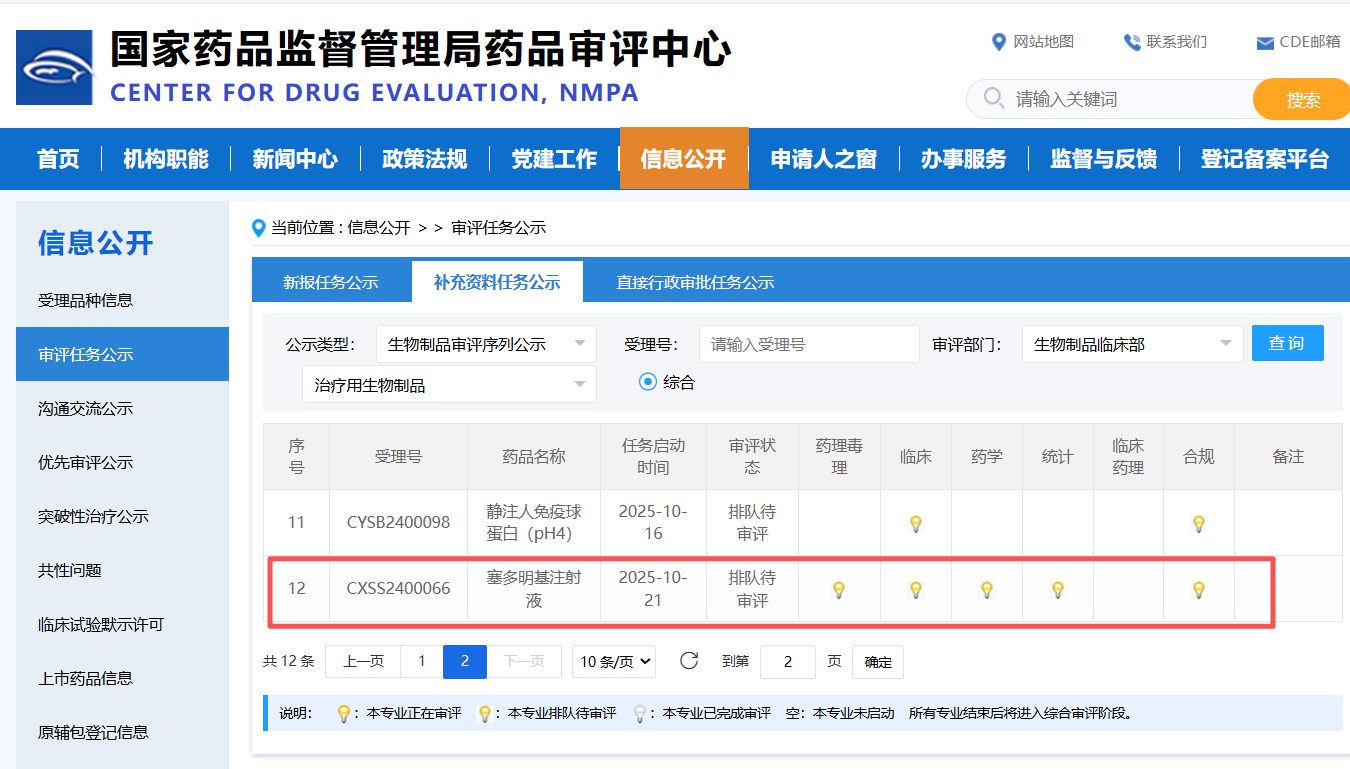Click acceptance number CXSS2400066
The width and height of the screenshot is (1350, 769).
(398, 588)
